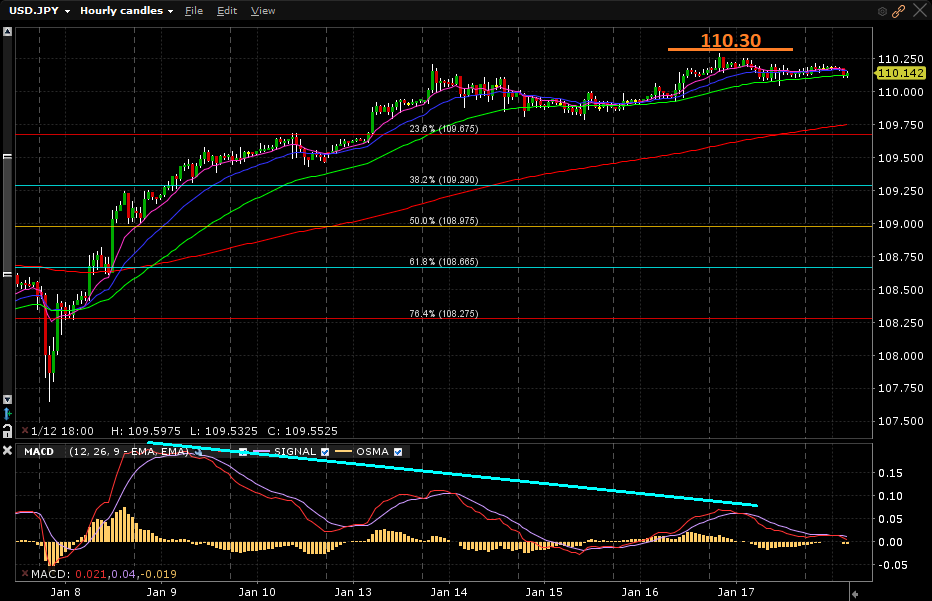Click the Jan 17 date label
The width and height of the screenshot is (932, 601).
coord(736,592)
